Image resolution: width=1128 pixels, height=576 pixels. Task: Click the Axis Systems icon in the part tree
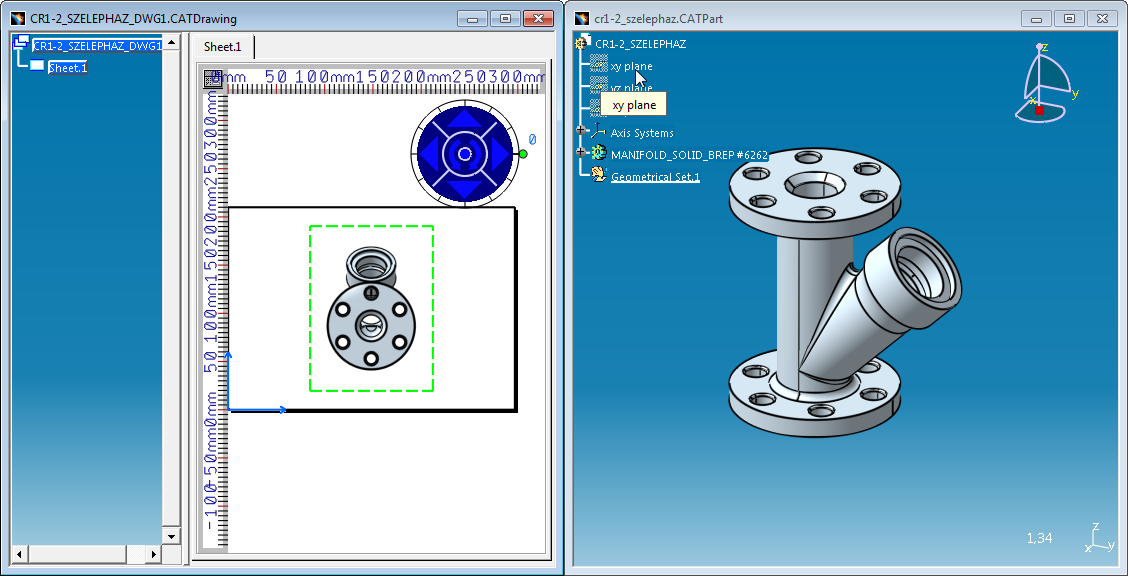(599, 132)
